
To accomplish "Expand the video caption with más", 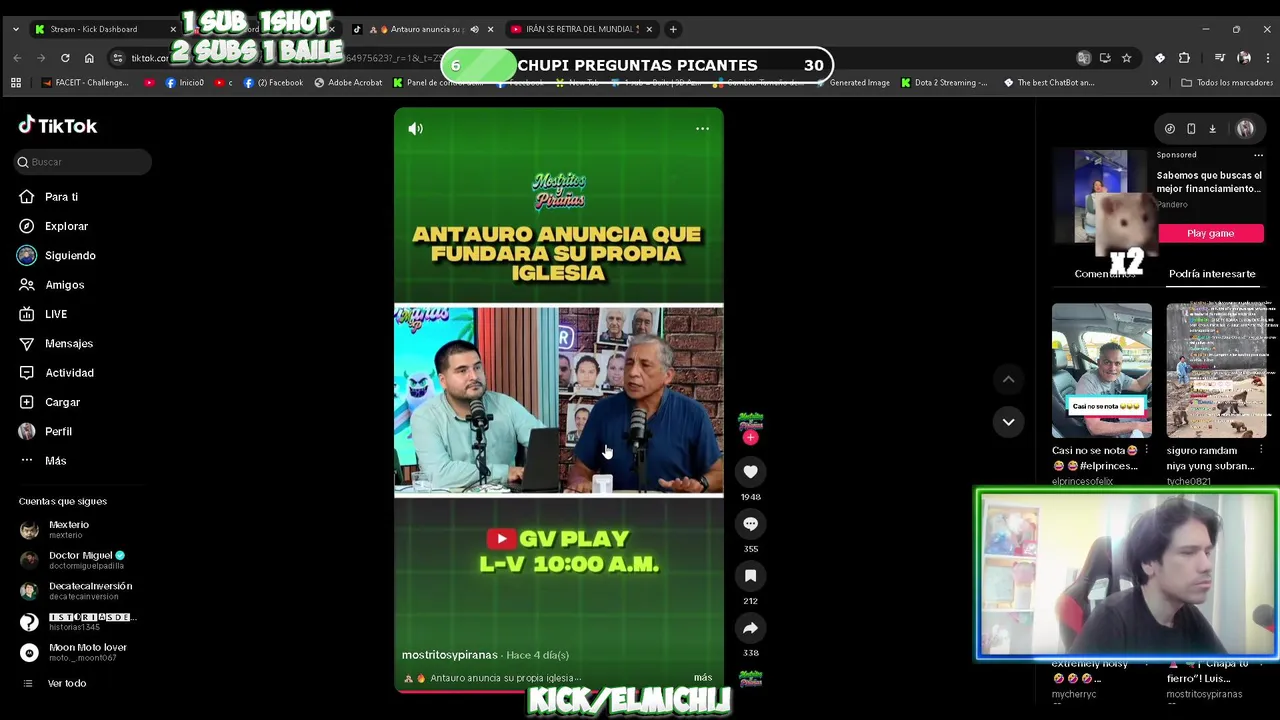I will [703, 678].
